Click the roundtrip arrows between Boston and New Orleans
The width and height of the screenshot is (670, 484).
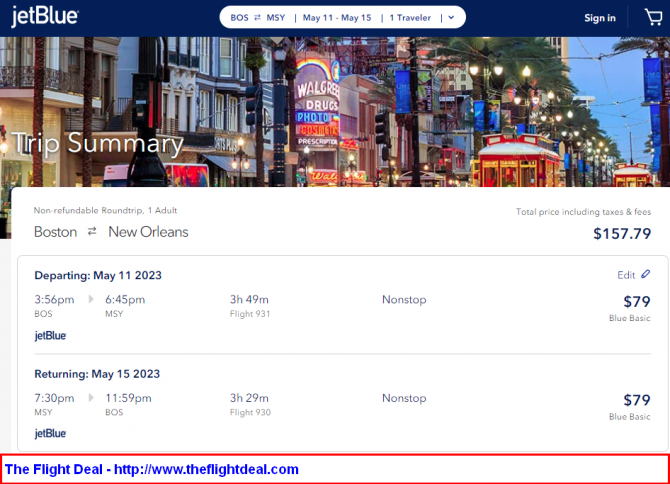pos(92,232)
